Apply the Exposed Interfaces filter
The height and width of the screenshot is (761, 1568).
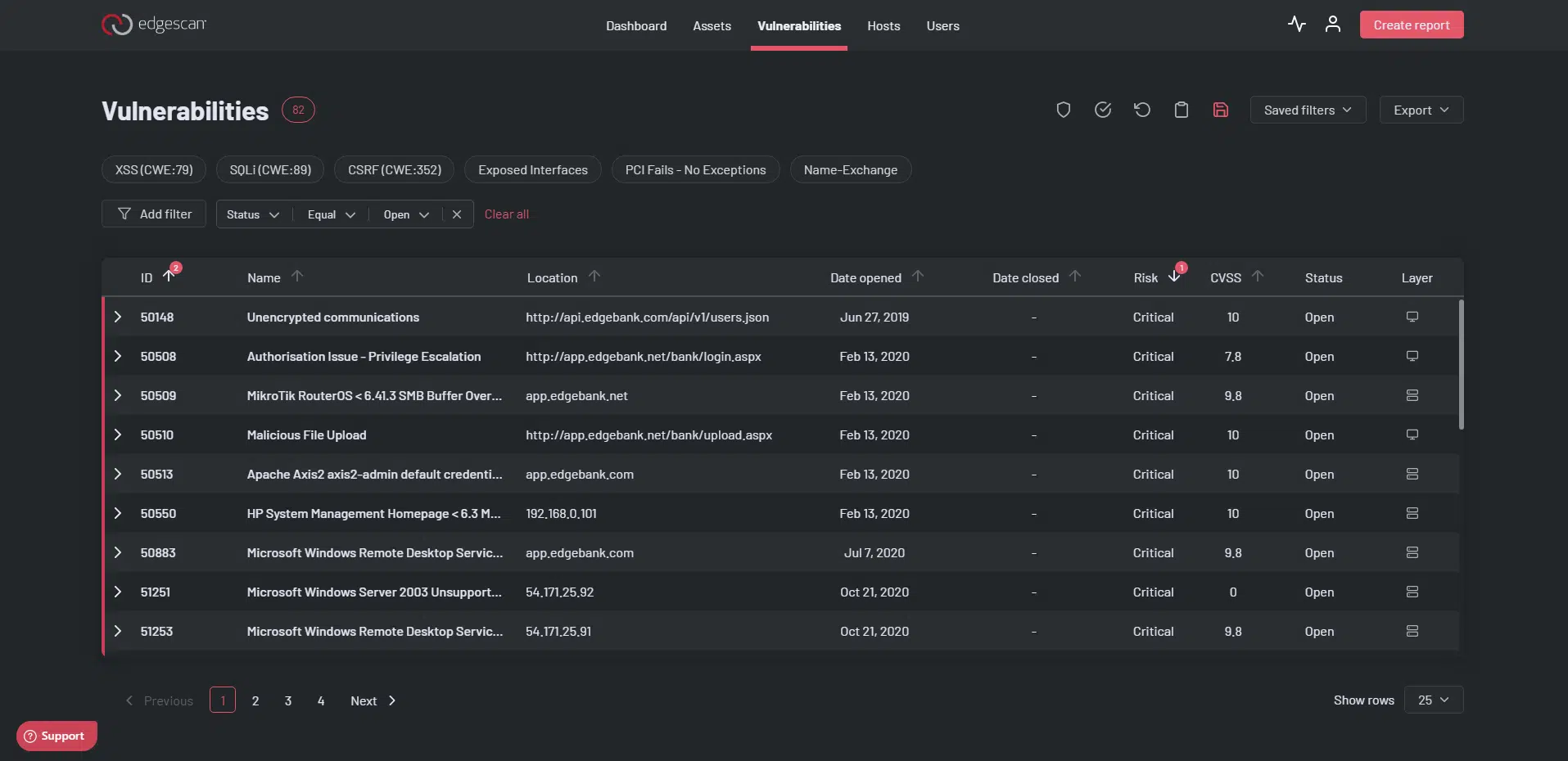point(533,169)
